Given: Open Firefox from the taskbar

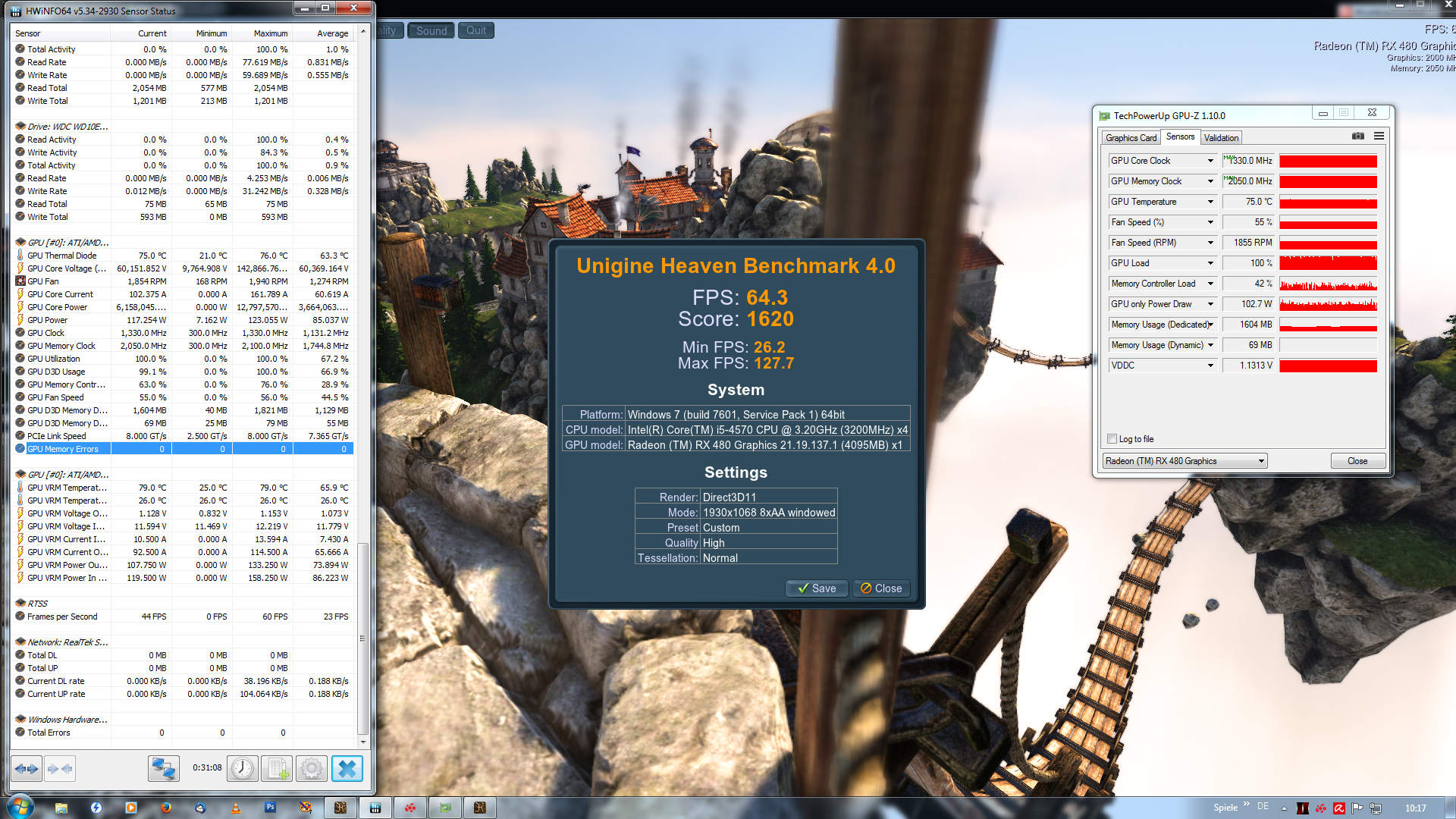Looking at the screenshot, I should (x=166, y=808).
